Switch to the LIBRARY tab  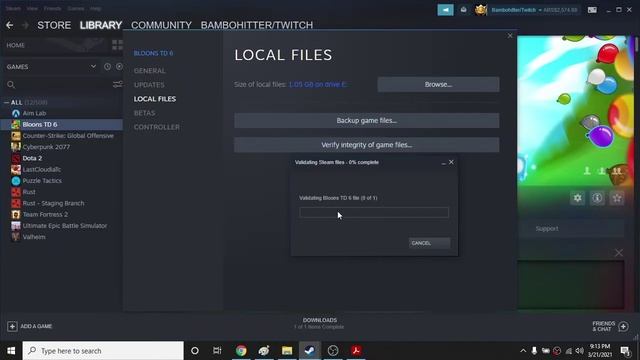tap(101, 25)
